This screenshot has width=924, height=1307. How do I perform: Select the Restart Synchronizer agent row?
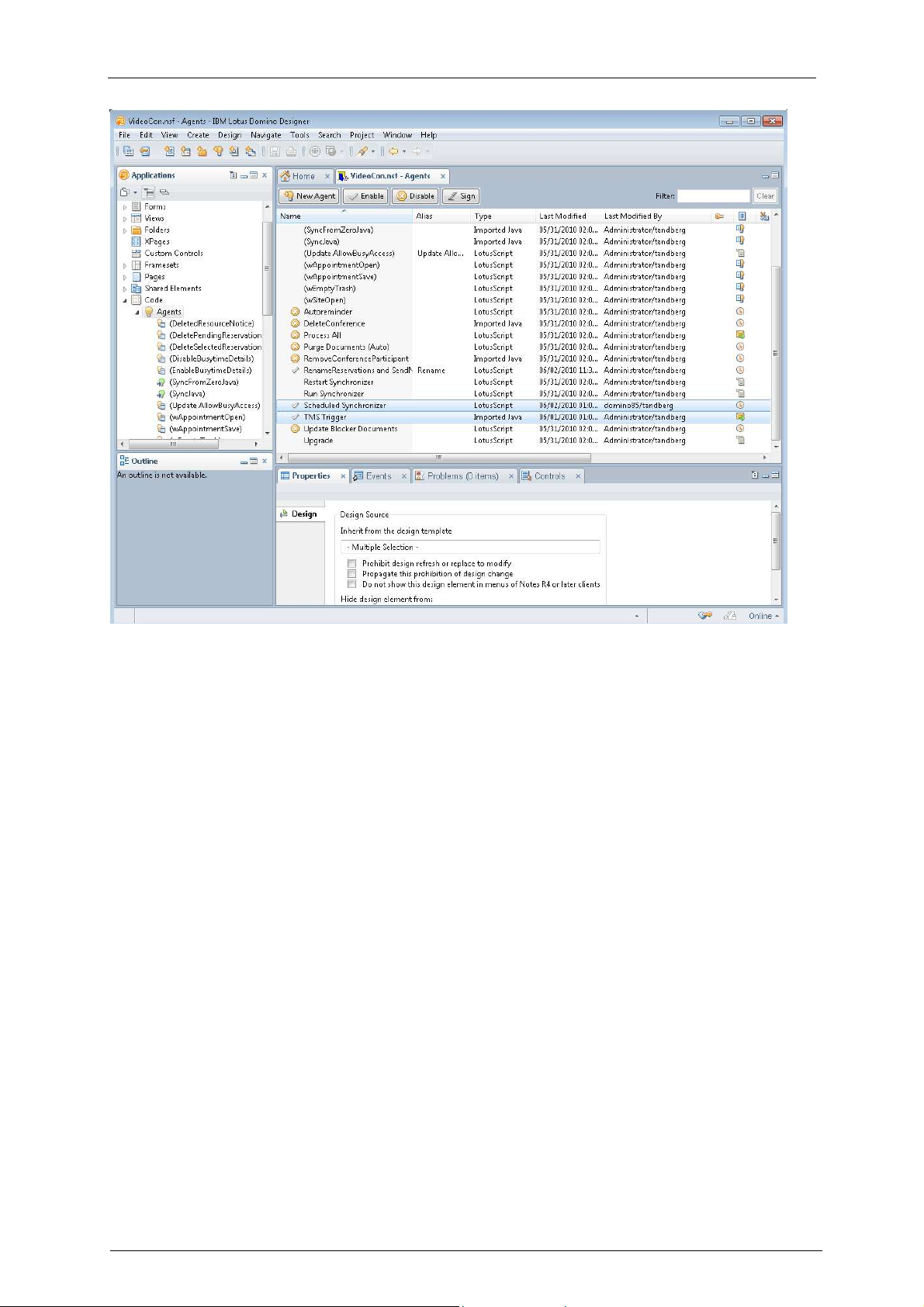(x=524, y=382)
